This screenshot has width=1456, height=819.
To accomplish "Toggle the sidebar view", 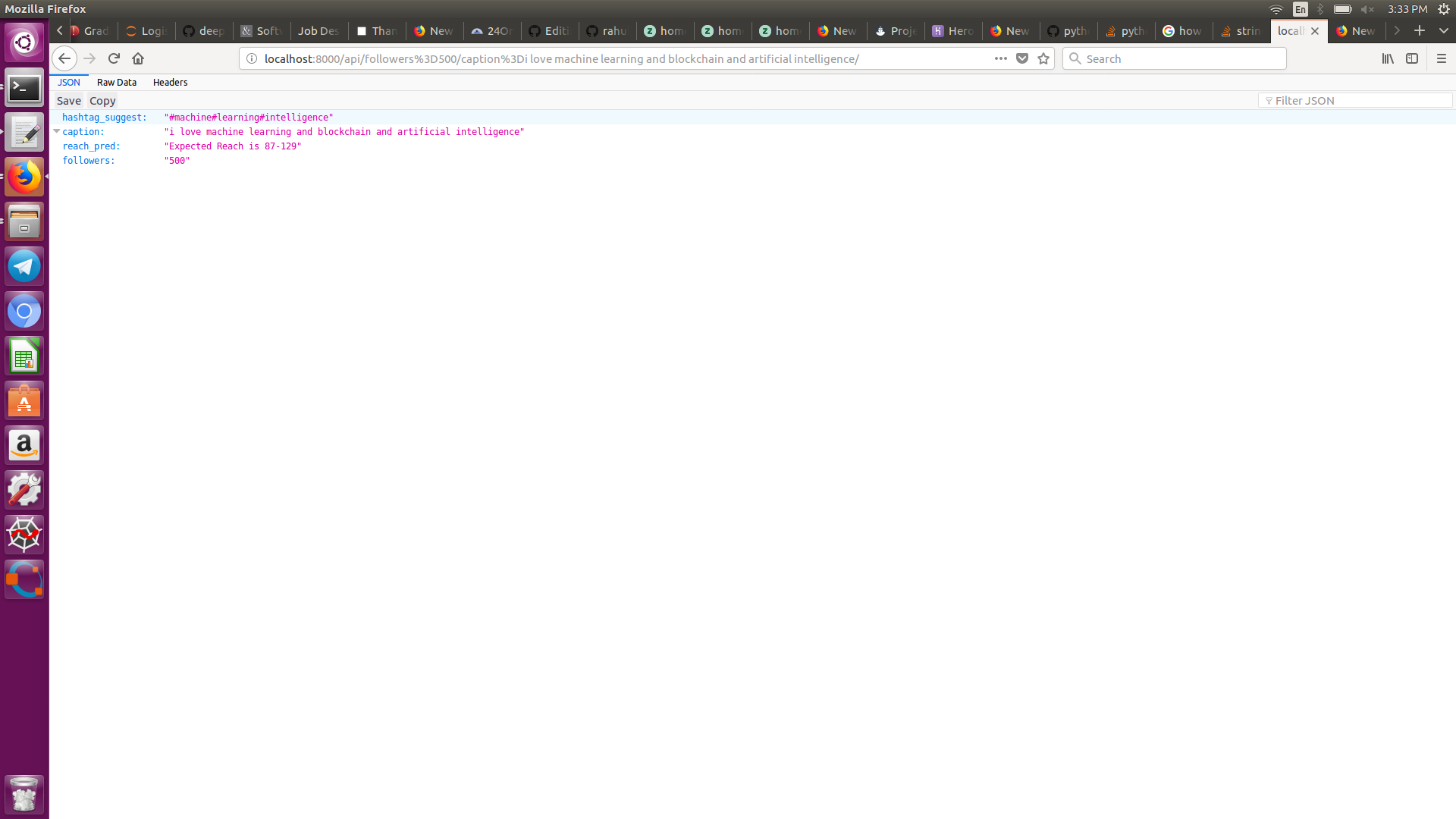I will [1412, 58].
